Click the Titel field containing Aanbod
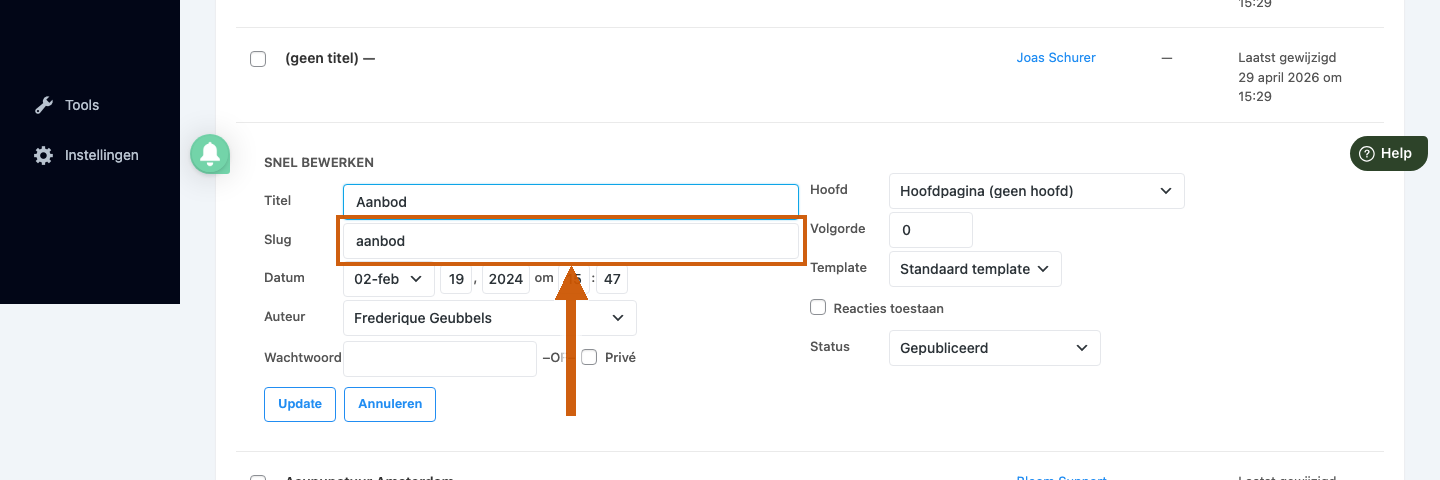The image size is (1440, 480). 571,201
